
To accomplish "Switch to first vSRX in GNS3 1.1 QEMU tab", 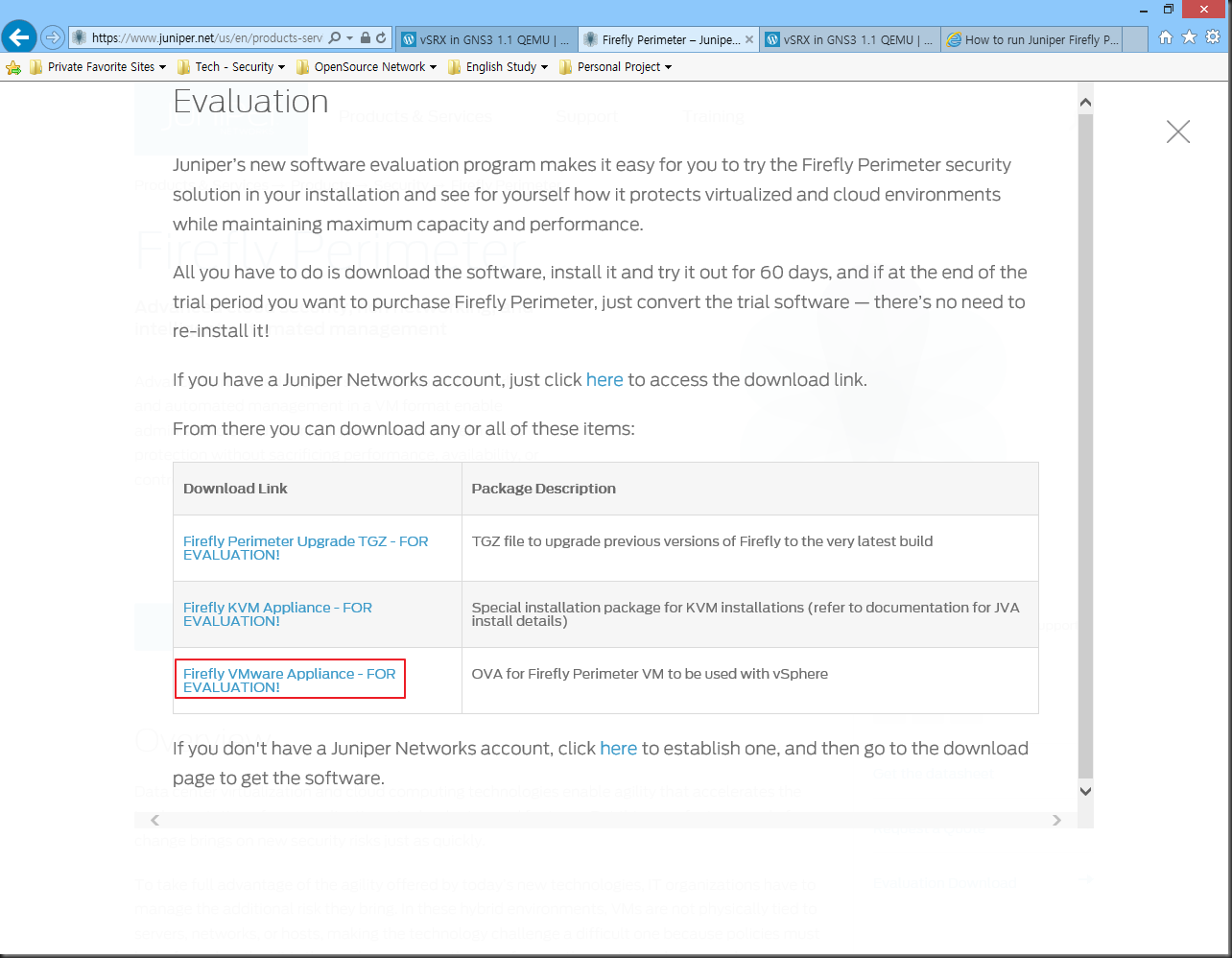I will coord(486,39).
